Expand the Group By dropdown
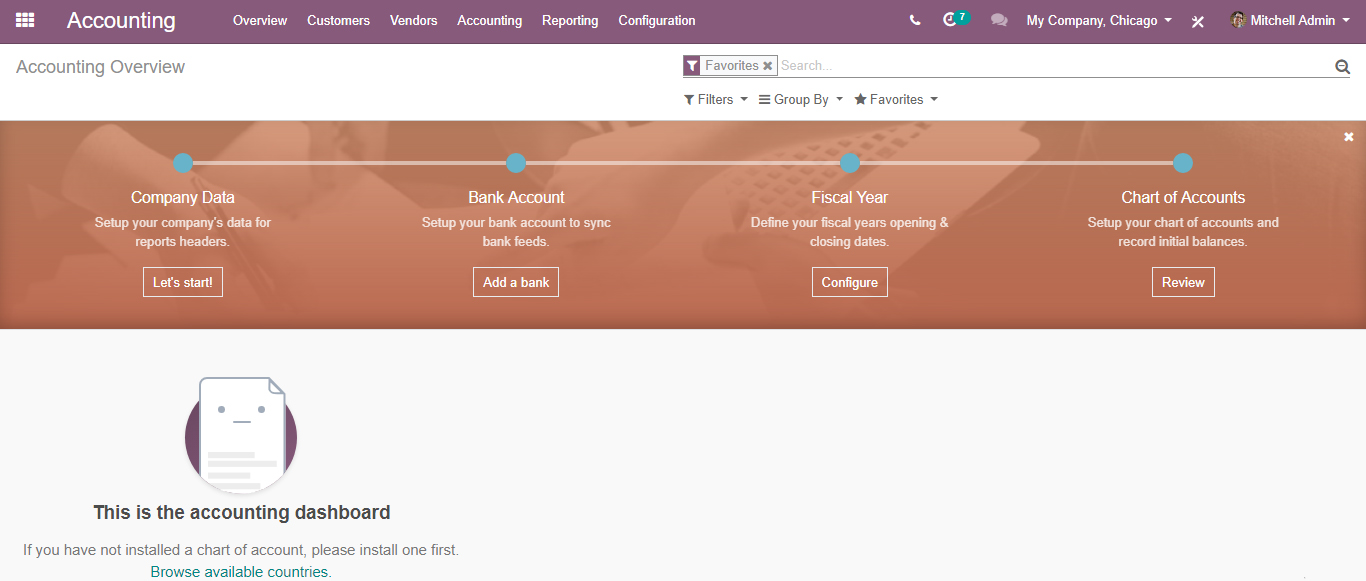 pos(801,99)
